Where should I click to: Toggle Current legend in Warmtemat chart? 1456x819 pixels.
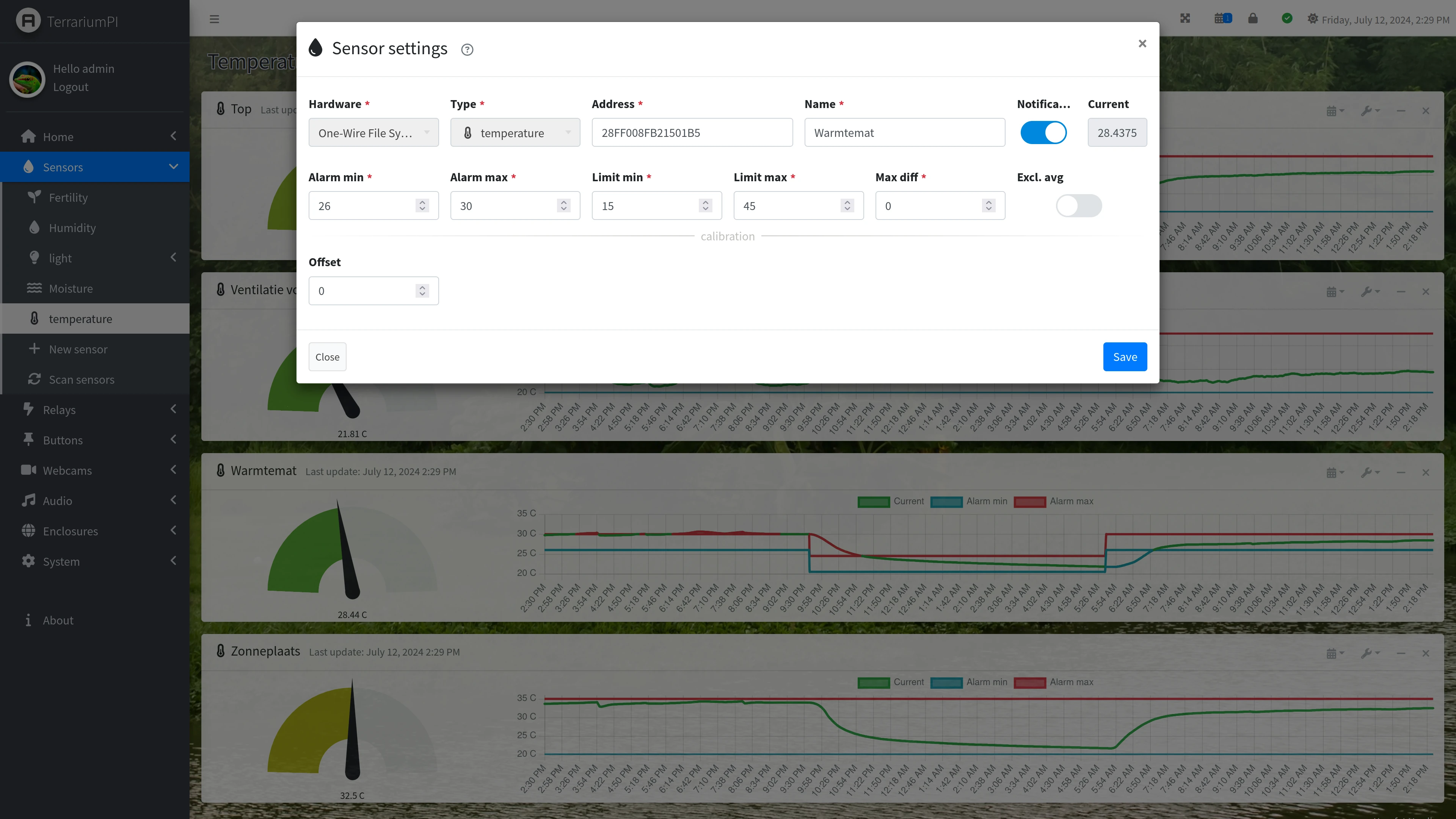click(890, 501)
